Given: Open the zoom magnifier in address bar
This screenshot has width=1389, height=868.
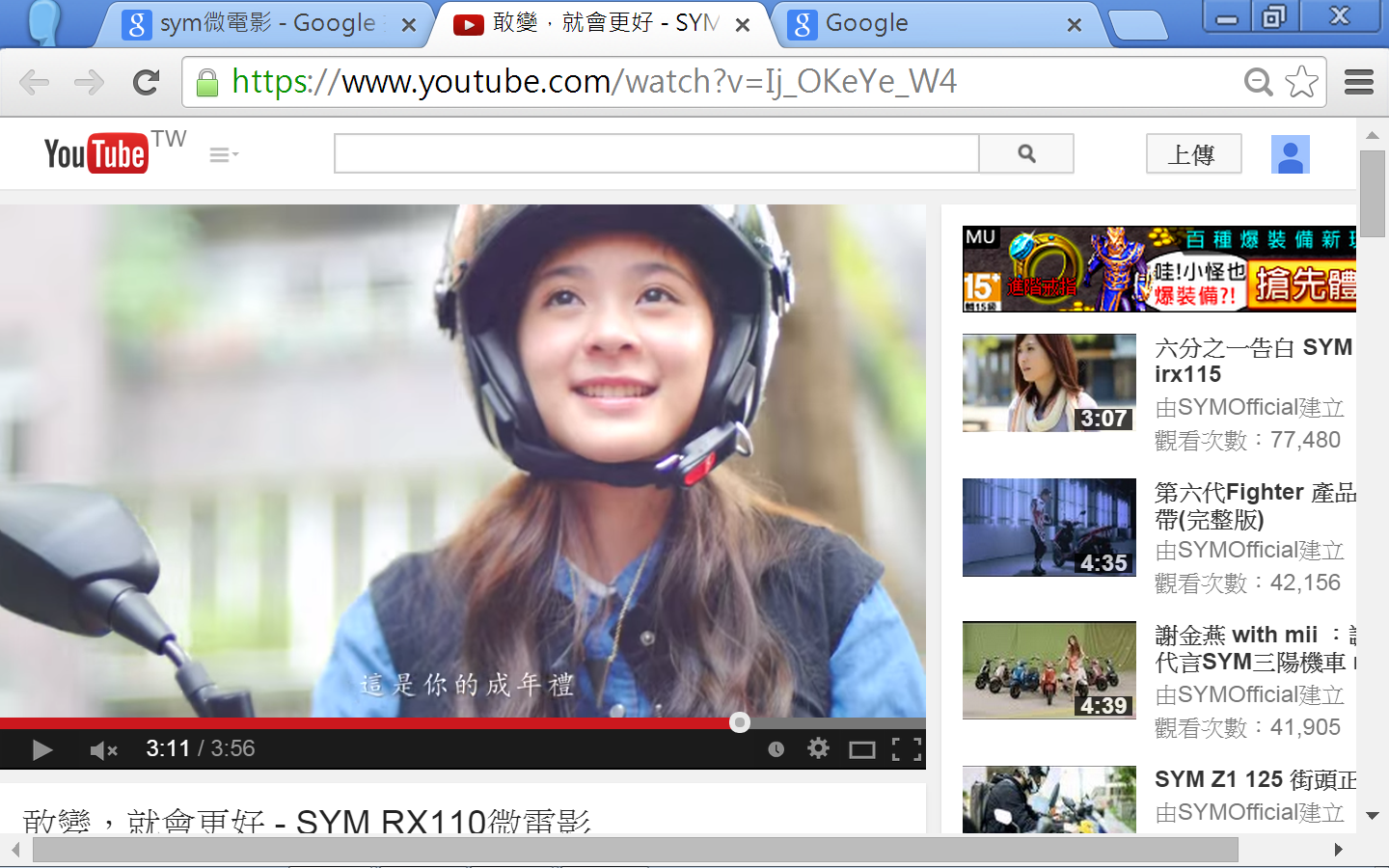Looking at the screenshot, I should pyautogui.click(x=1258, y=83).
